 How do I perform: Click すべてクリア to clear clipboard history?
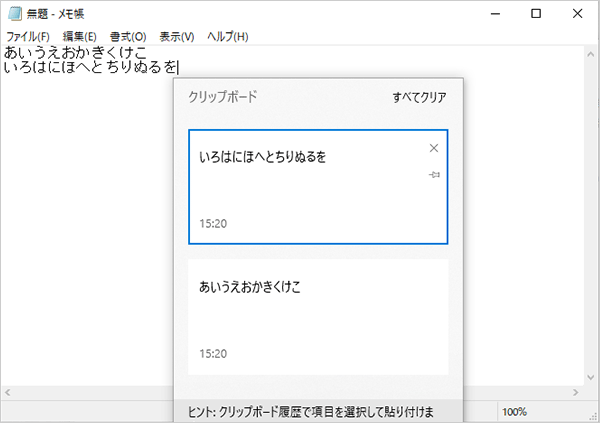[x=419, y=97]
